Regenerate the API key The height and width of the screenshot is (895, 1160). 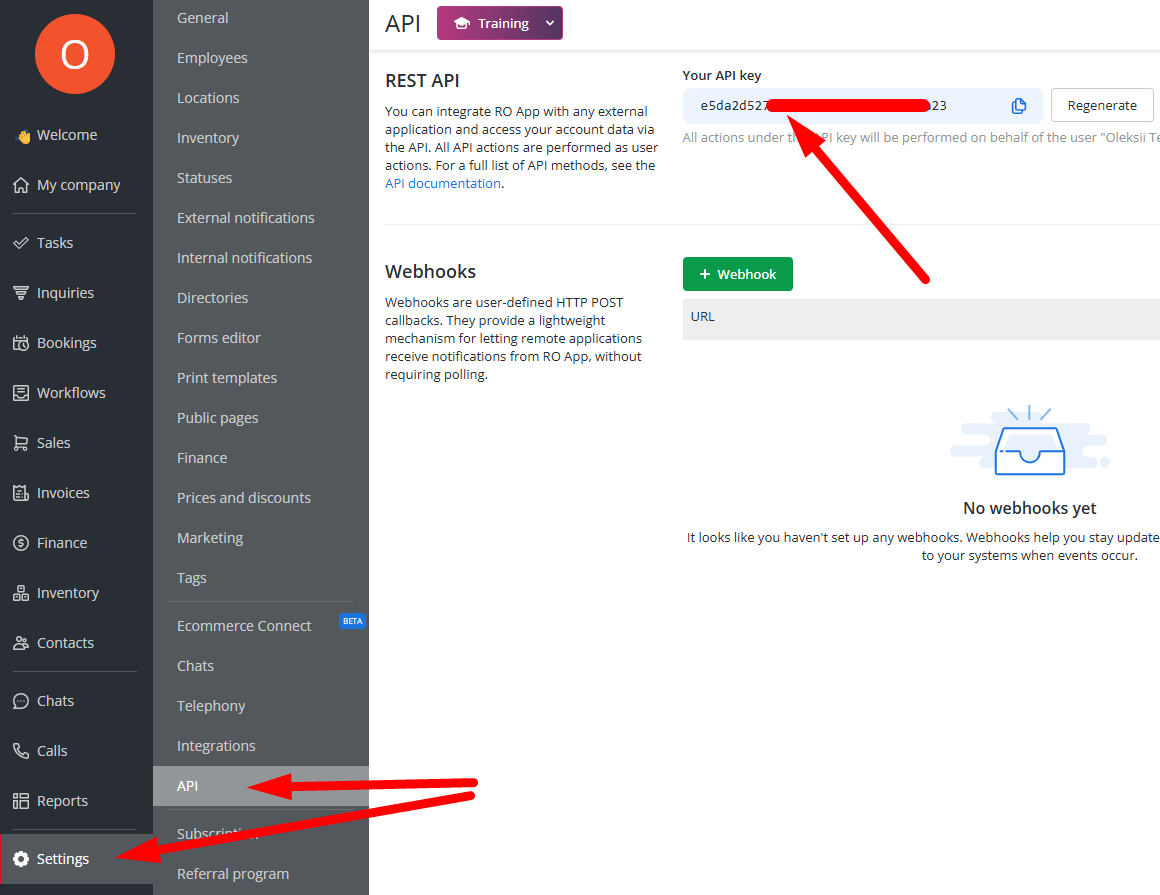(1101, 105)
